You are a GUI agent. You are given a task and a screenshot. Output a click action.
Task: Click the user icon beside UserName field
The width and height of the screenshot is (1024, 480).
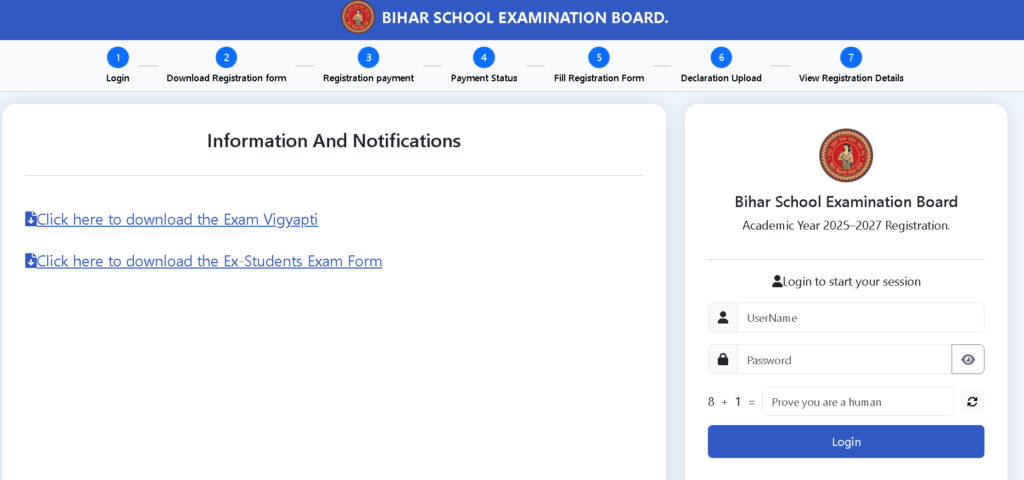click(x=722, y=317)
